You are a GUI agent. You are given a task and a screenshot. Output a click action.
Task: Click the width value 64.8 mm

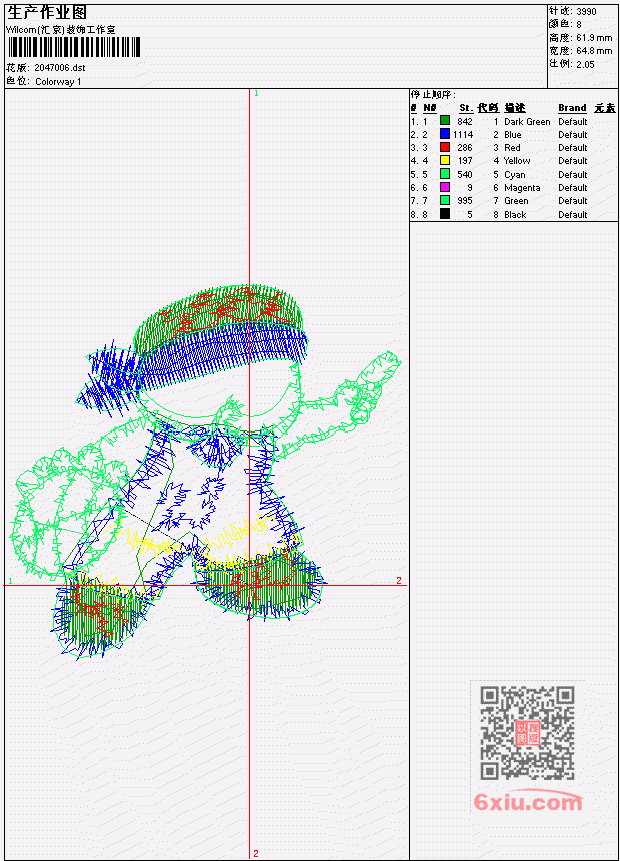594,51
